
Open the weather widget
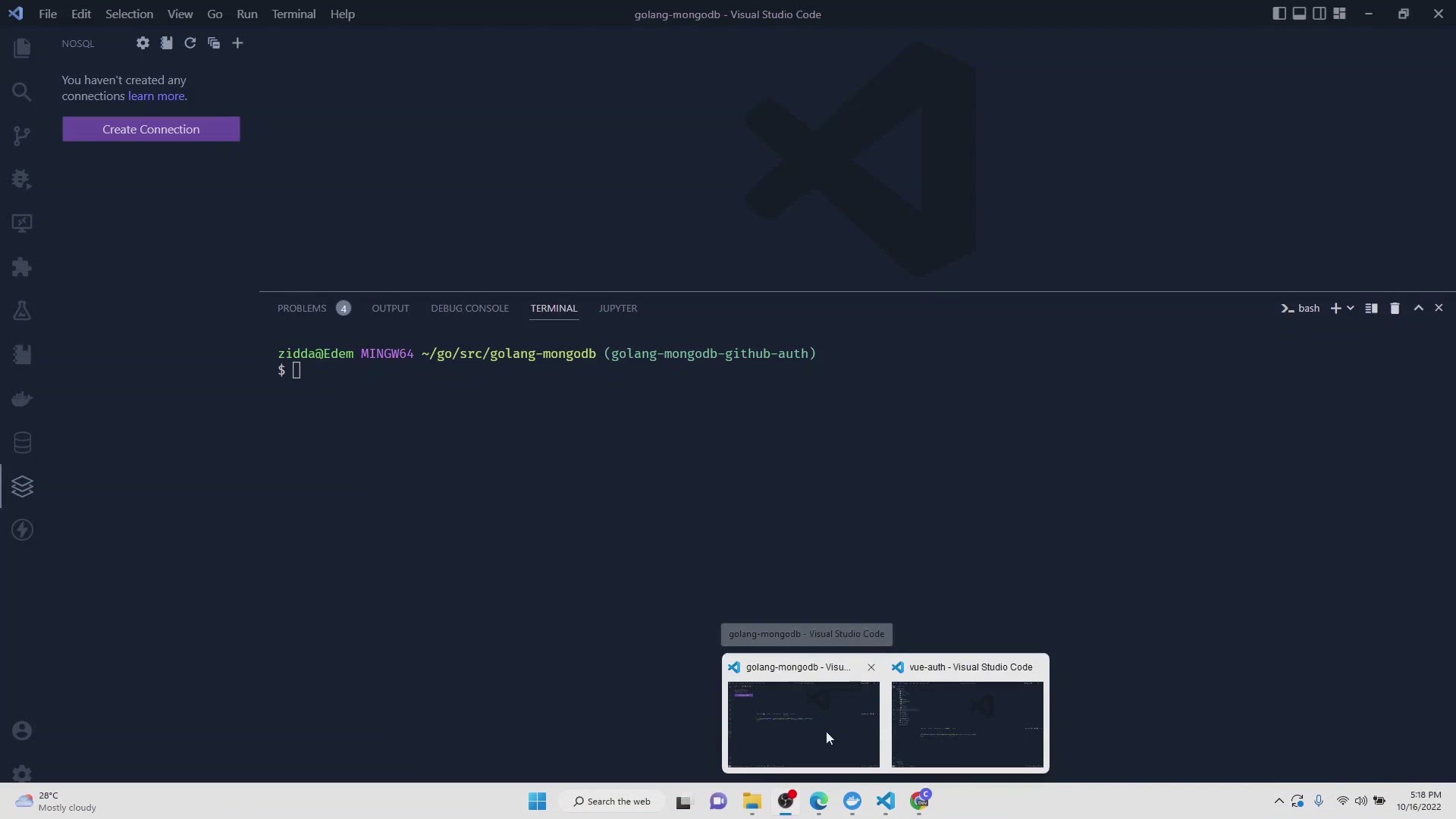pos(56,802)
